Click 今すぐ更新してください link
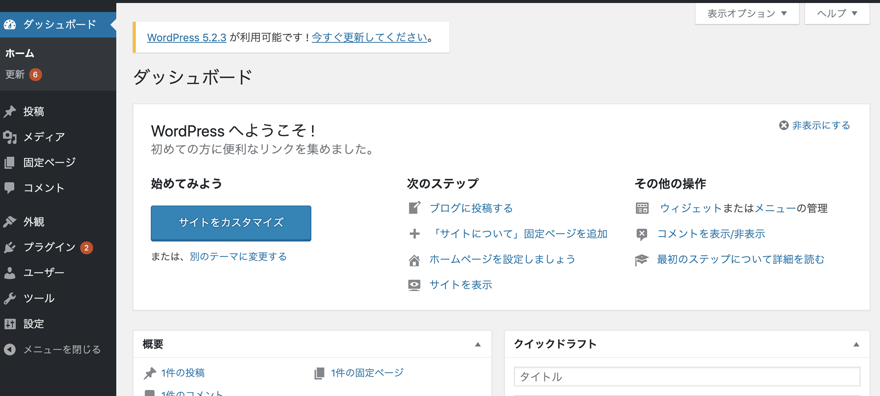The width and height of the screenshot is (880, 396). [369, 38]
